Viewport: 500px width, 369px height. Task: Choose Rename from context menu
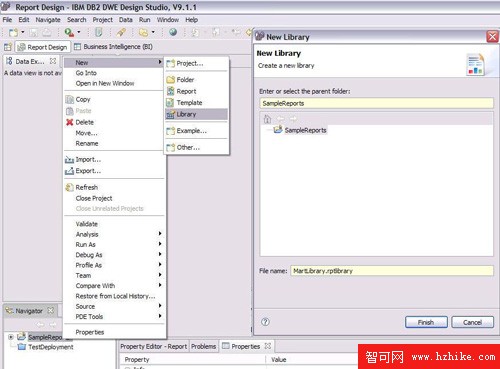pyautogui.click(x=87, y=143)
